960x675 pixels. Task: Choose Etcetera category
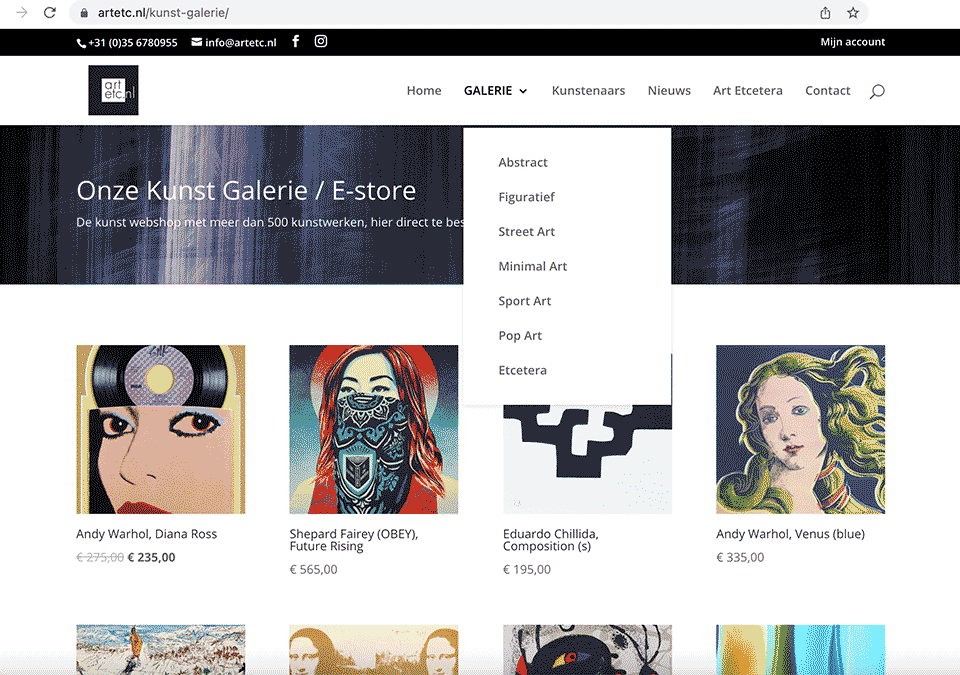(x=522, y=371)
